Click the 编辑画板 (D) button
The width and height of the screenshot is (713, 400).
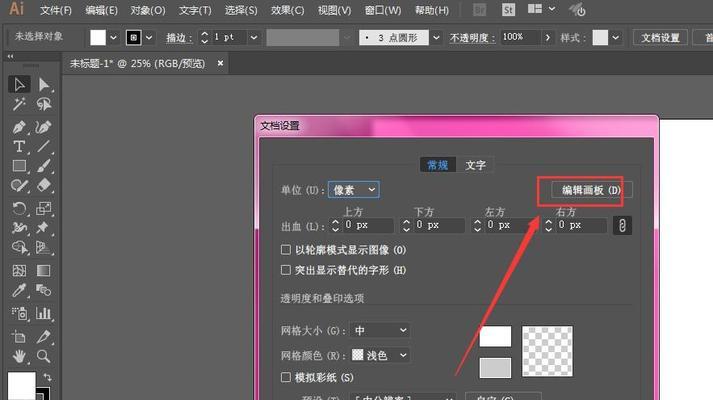pyautogui.click(x=591, y=190)
